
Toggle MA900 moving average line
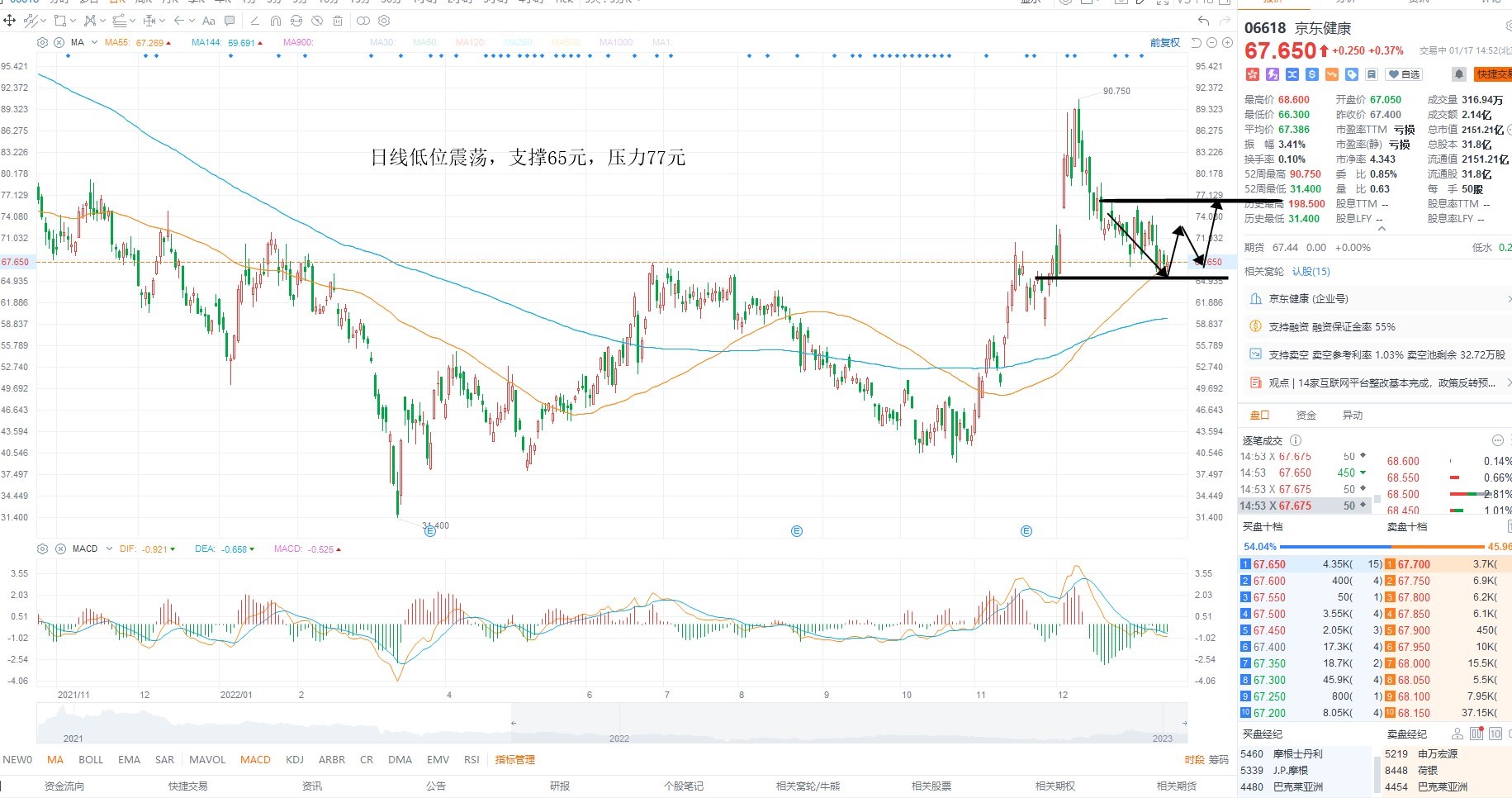coord(298,42)
